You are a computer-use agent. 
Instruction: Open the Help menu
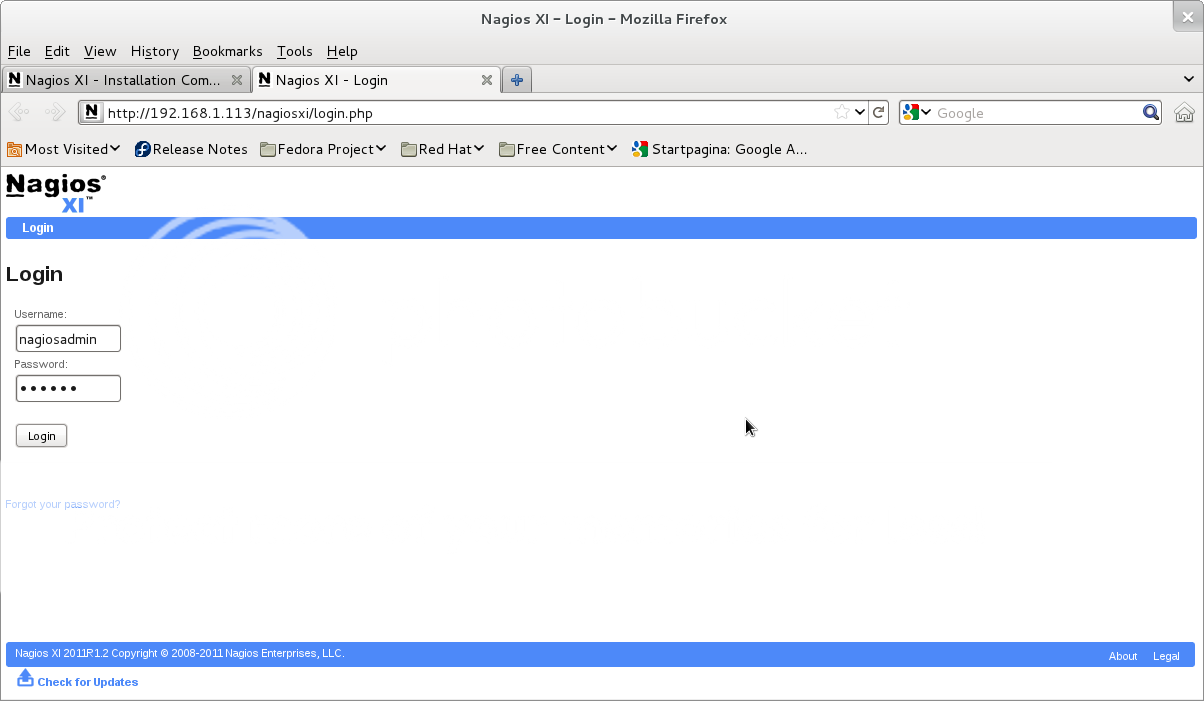342,51
